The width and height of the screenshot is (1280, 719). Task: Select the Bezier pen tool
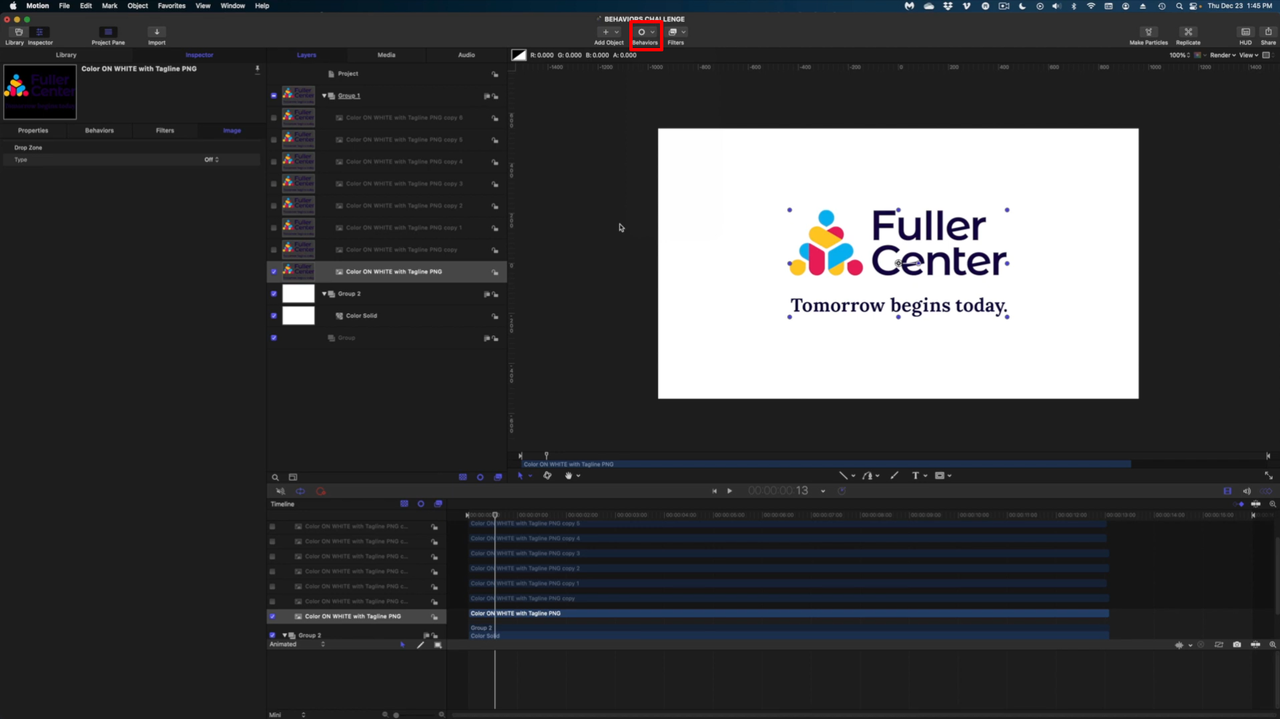(x=868, y=476)
